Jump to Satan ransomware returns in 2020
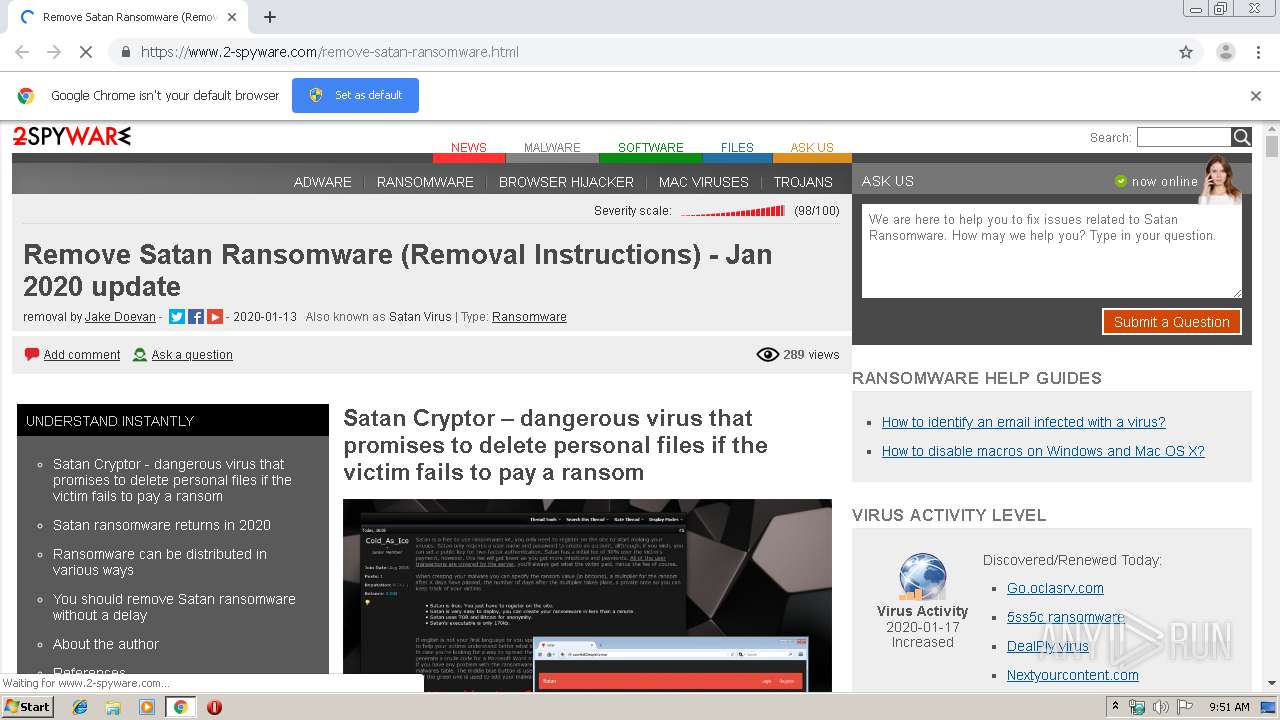 coord(162,525)
